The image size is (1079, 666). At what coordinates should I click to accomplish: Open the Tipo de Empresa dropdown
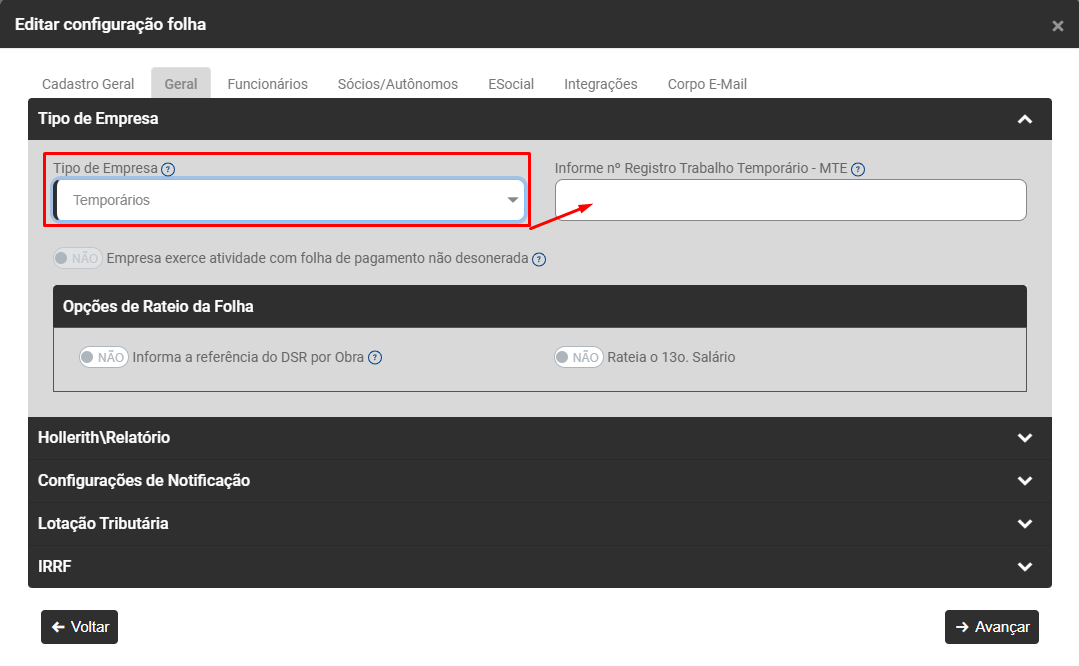point(290,200)
